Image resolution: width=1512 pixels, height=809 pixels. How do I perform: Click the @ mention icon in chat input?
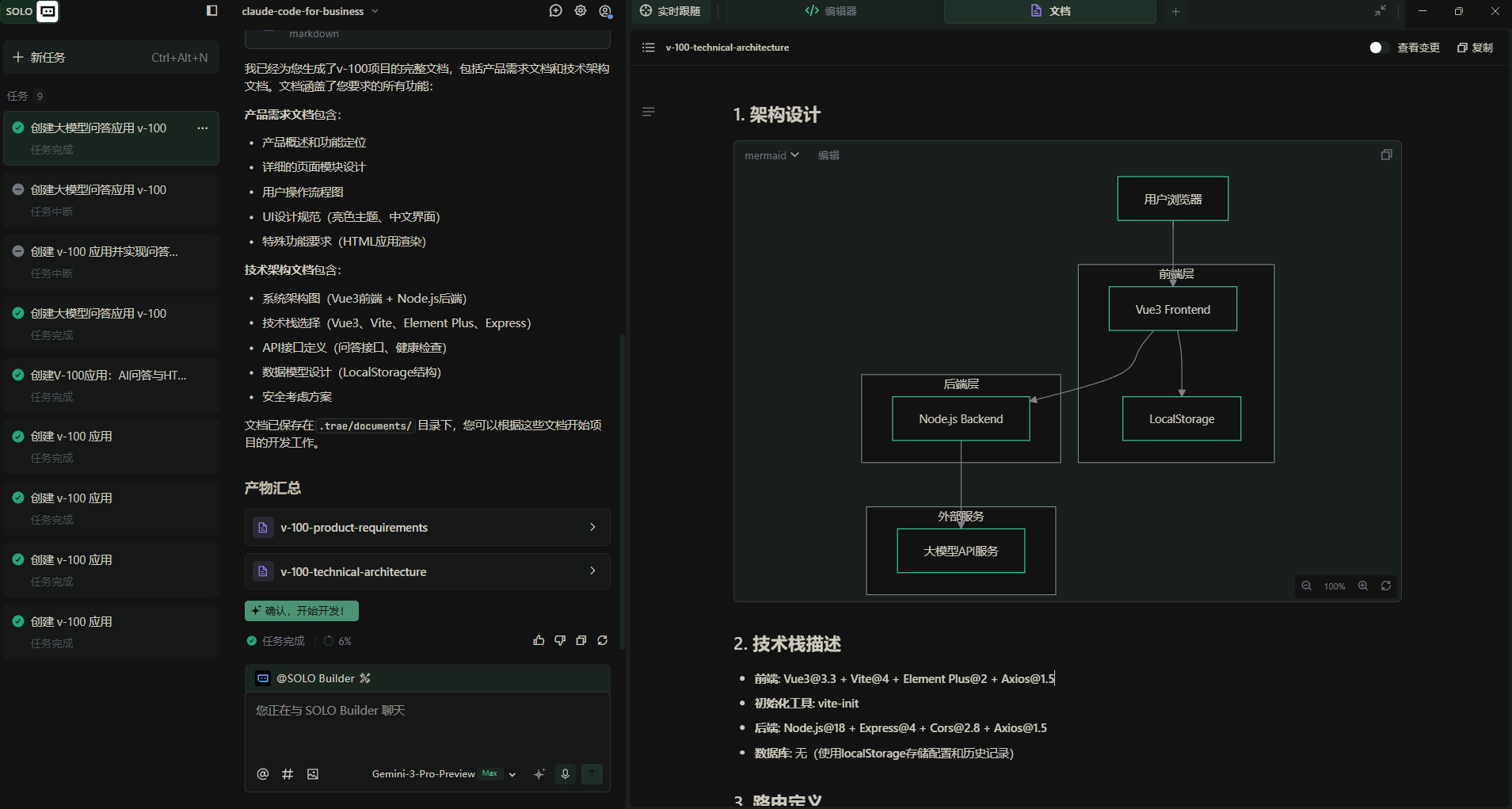[x=263, y=774]
